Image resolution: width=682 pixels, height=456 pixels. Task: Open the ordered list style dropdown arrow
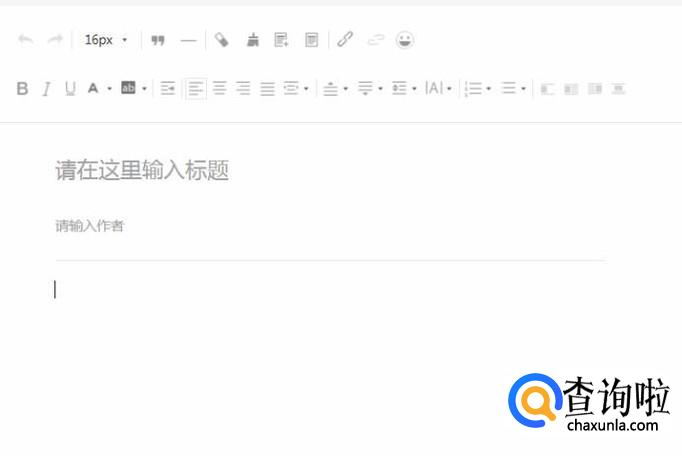pos(488,89)
